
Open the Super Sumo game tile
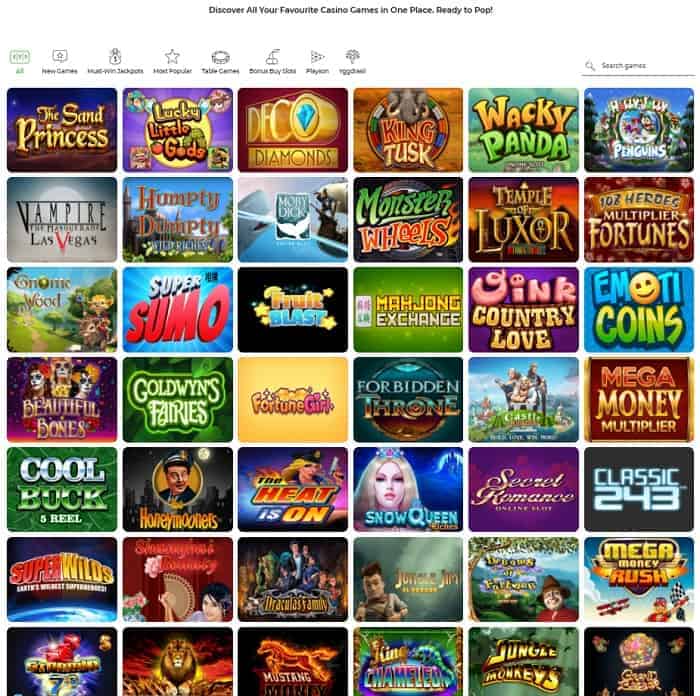click(178, 310)
